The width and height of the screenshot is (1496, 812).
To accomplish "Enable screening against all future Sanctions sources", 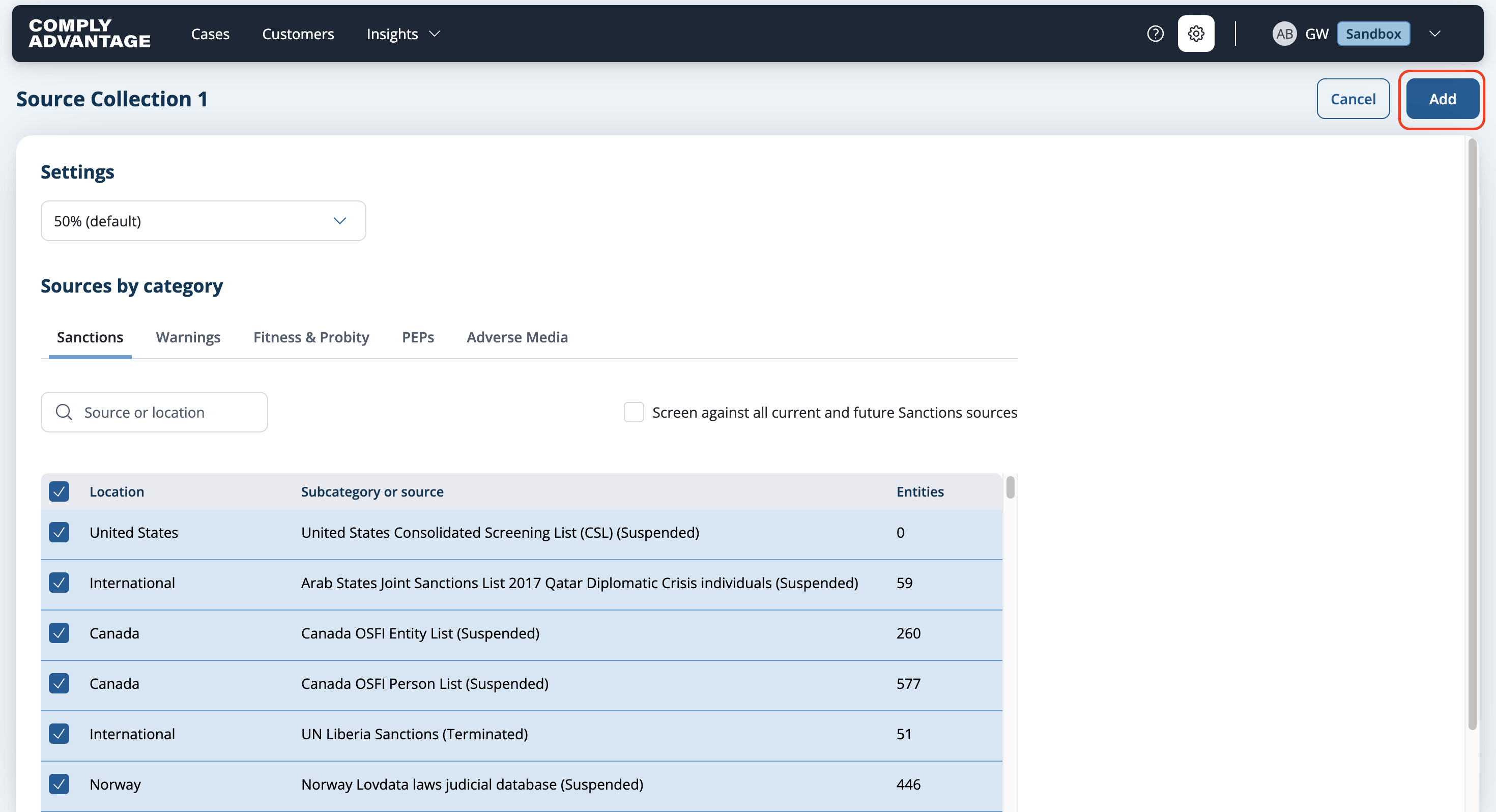I will [634, 412].
